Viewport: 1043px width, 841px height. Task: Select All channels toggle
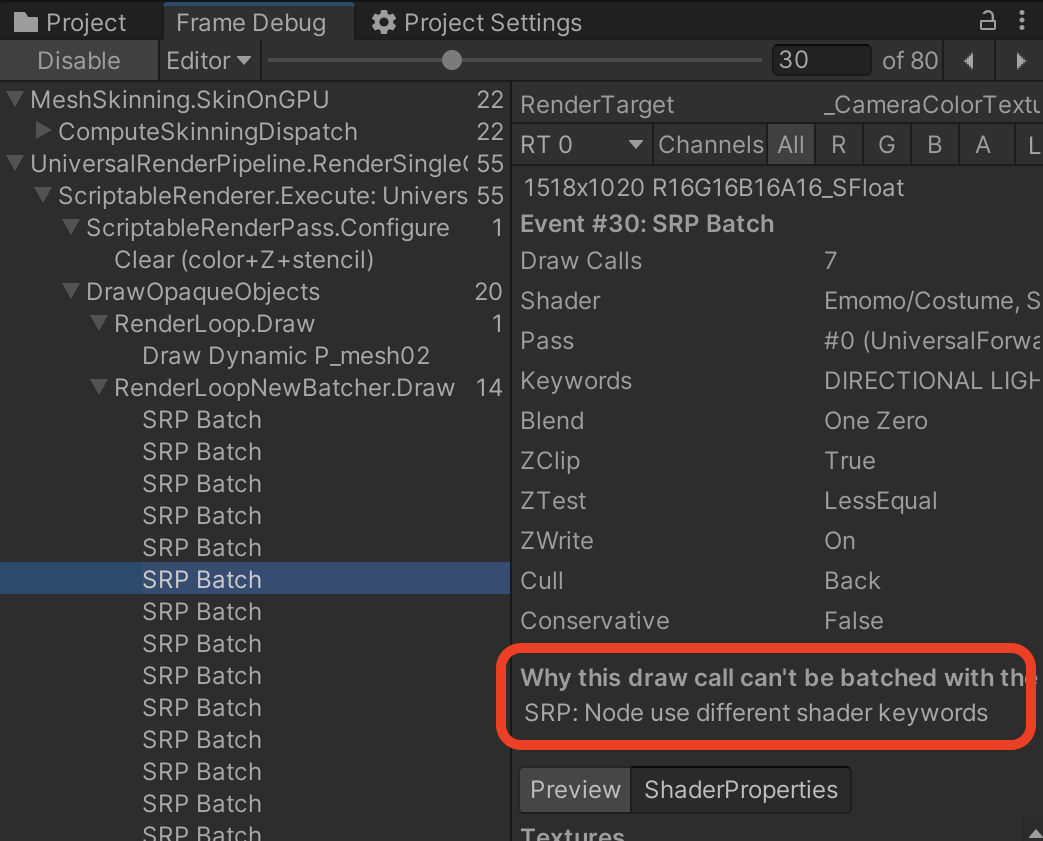point(791,144)
